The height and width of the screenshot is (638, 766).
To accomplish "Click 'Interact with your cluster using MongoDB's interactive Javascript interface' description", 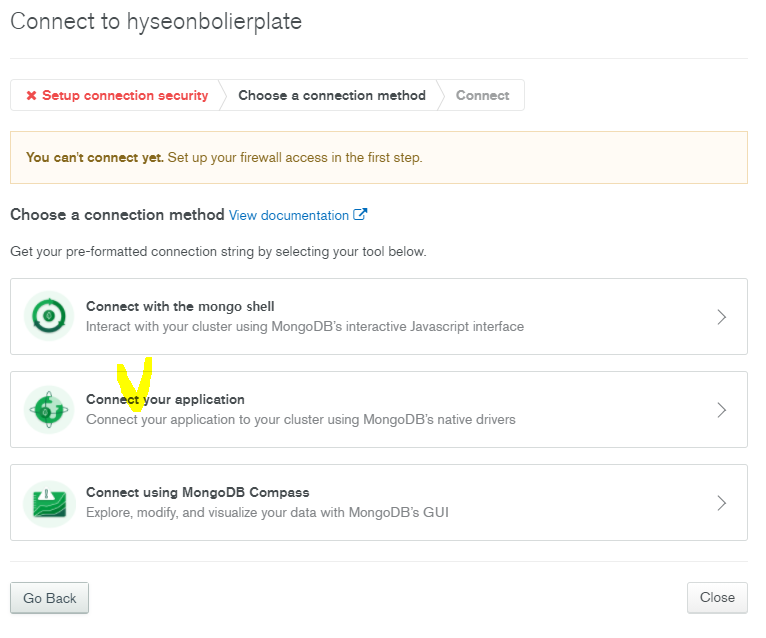I will pos(305,326).
